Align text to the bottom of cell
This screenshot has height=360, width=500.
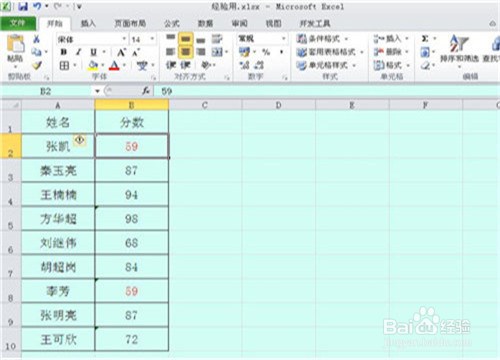tap(201, 39)
